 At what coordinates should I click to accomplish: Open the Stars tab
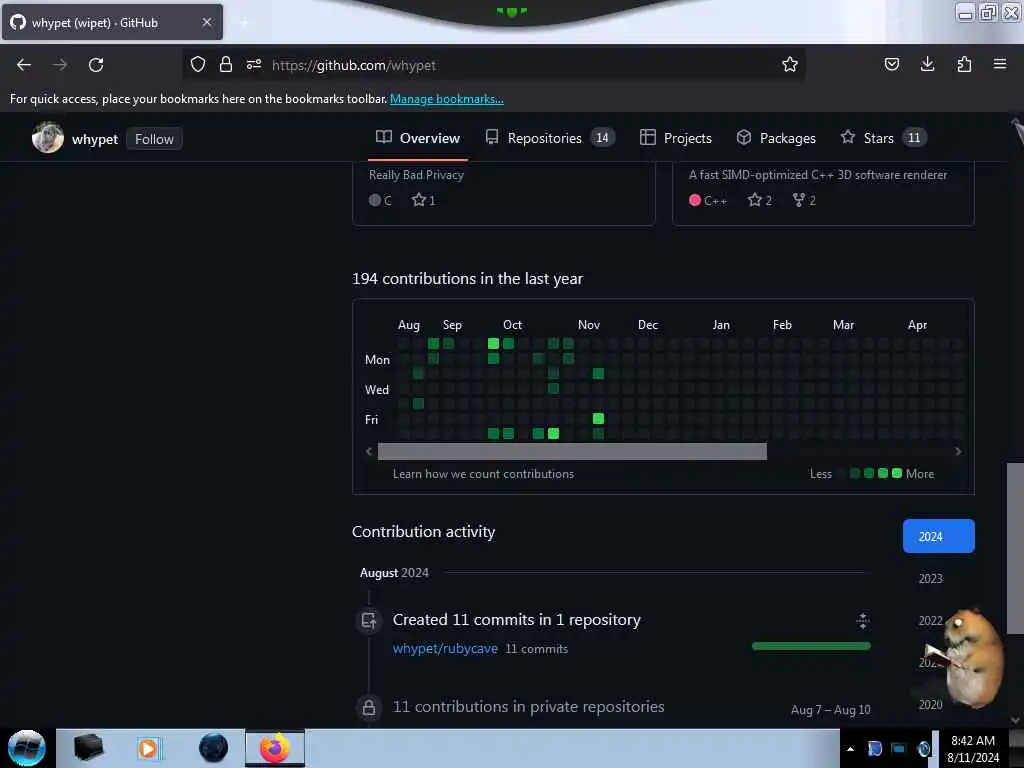pos(884,138)
